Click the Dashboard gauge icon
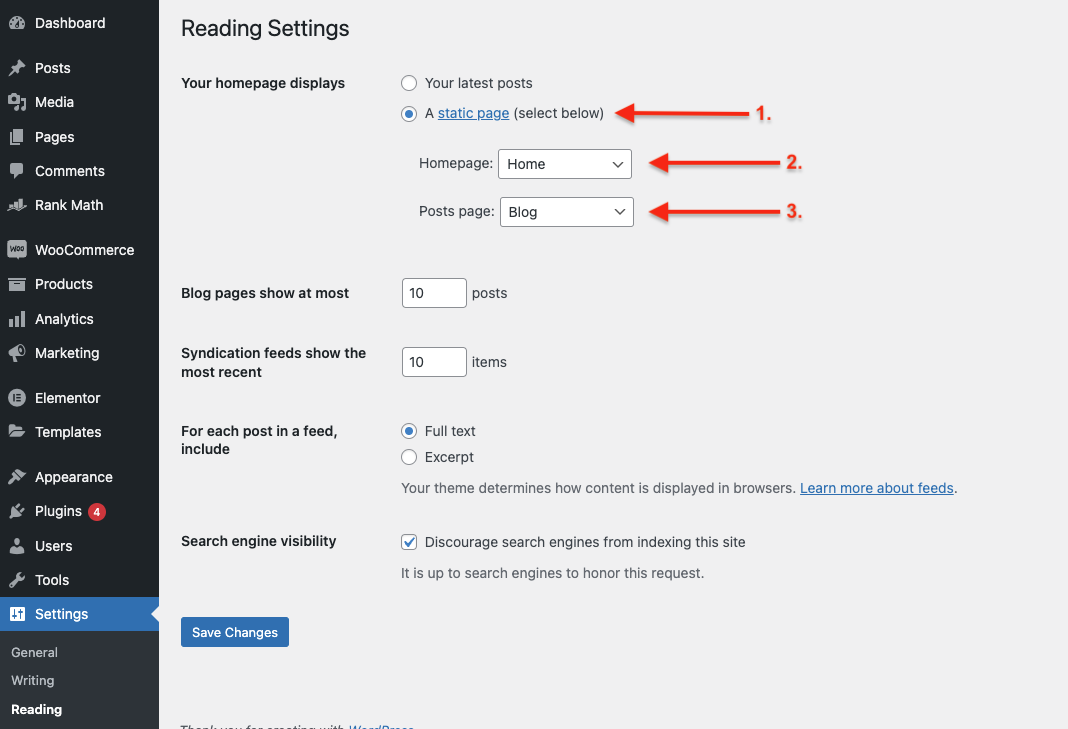This screenshot has width=1068, height=729. coord(17,23)
